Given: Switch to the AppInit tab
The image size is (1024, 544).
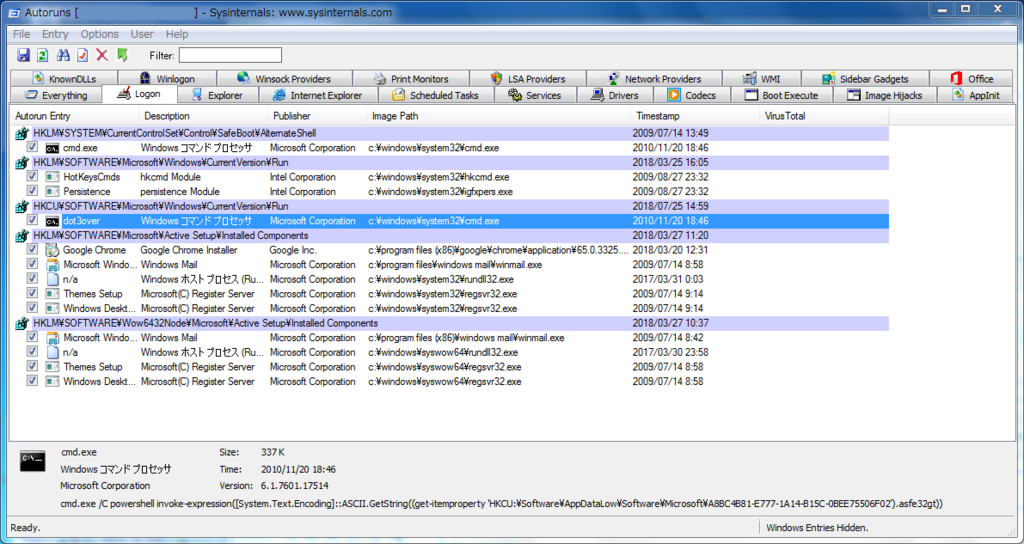Looking at the screenshot, I should pyautogui.click(x=976, y=95).
